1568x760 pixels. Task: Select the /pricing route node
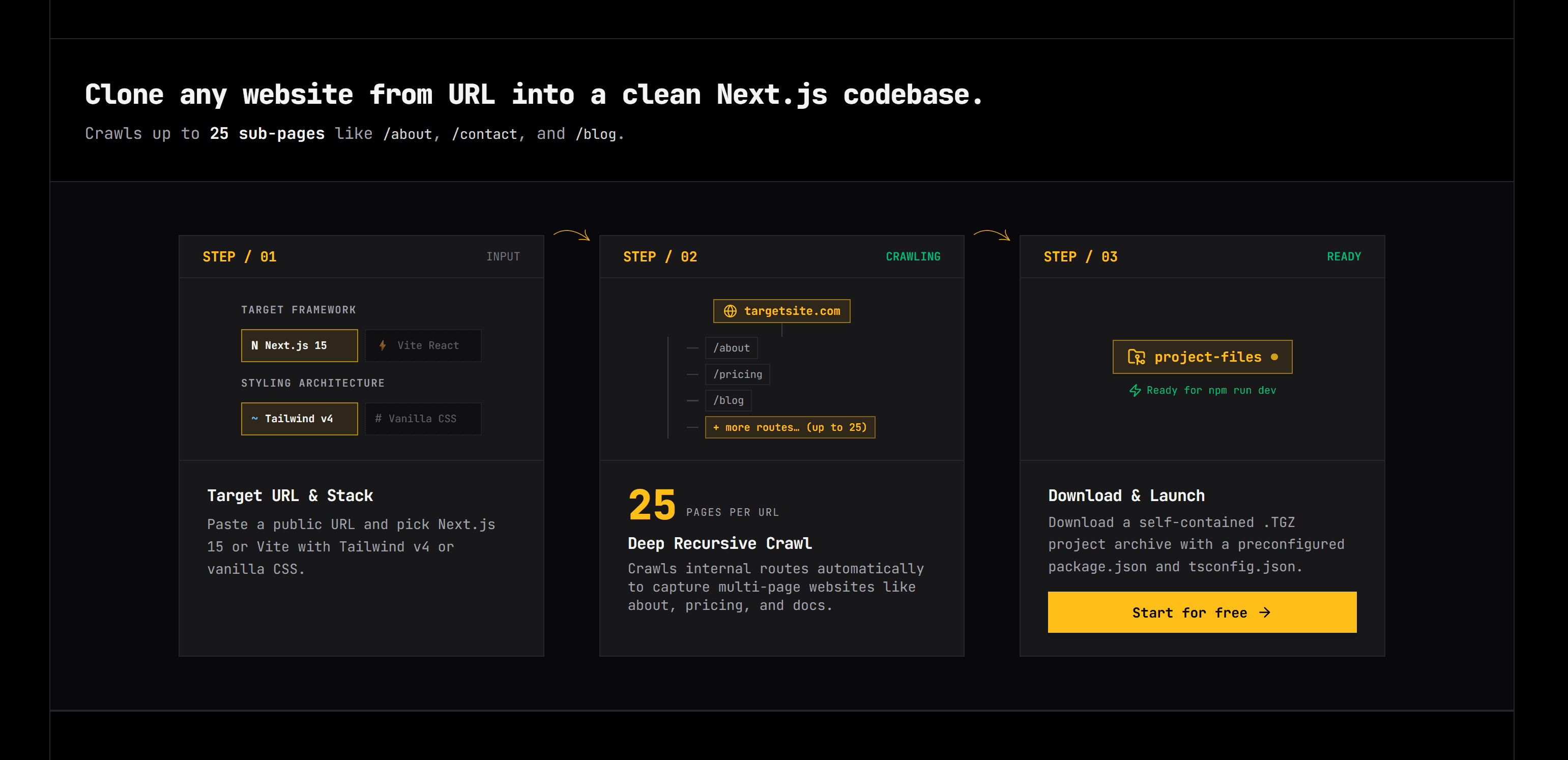coord(737,374)
